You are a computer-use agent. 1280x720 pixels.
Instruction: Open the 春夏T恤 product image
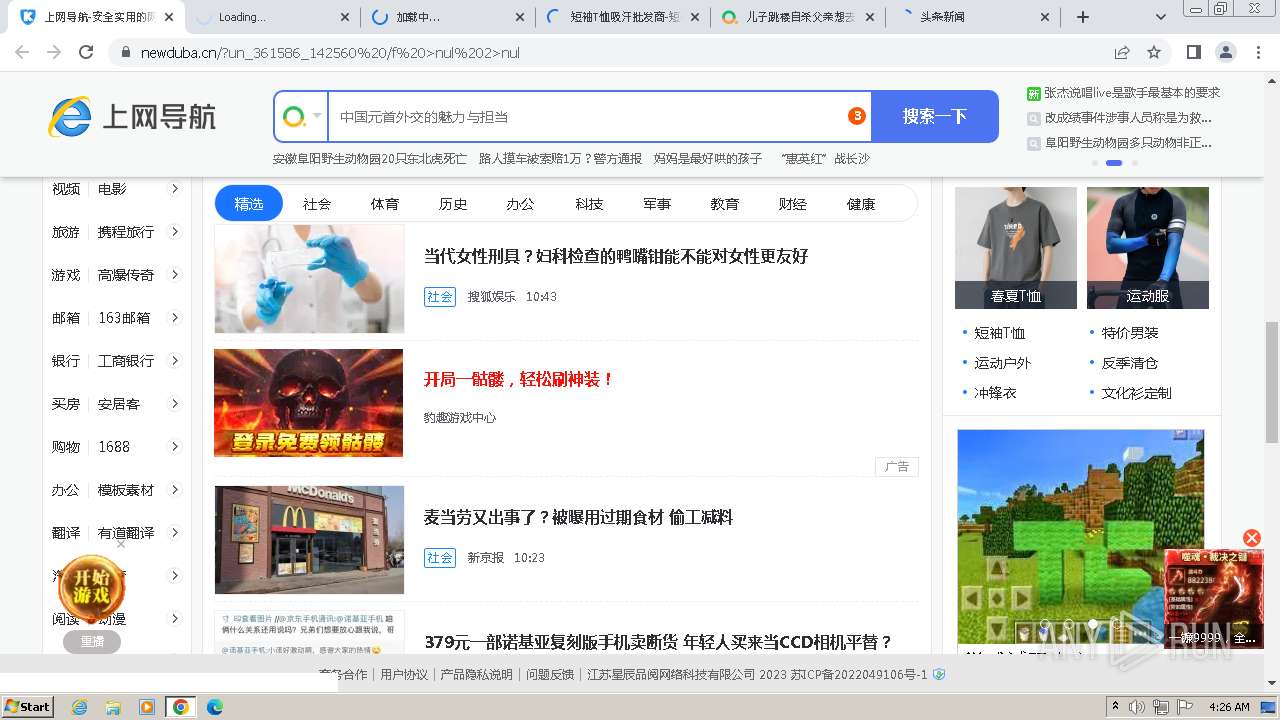(x=1016, y=248)
